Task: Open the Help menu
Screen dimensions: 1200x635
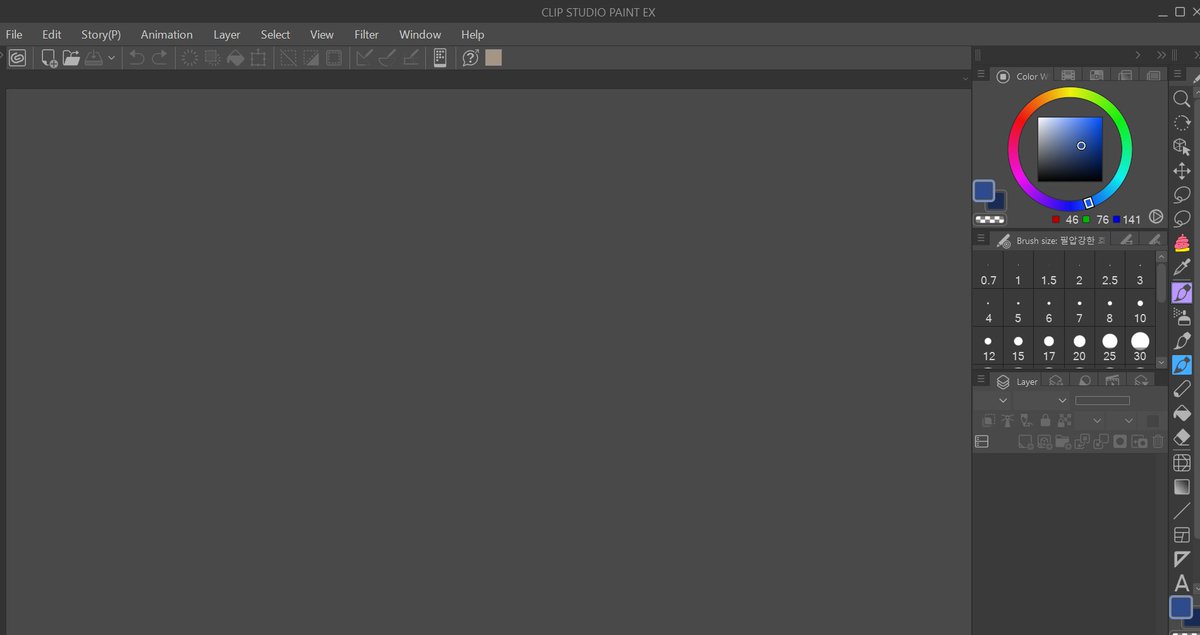Action: (x=473, y=34)
